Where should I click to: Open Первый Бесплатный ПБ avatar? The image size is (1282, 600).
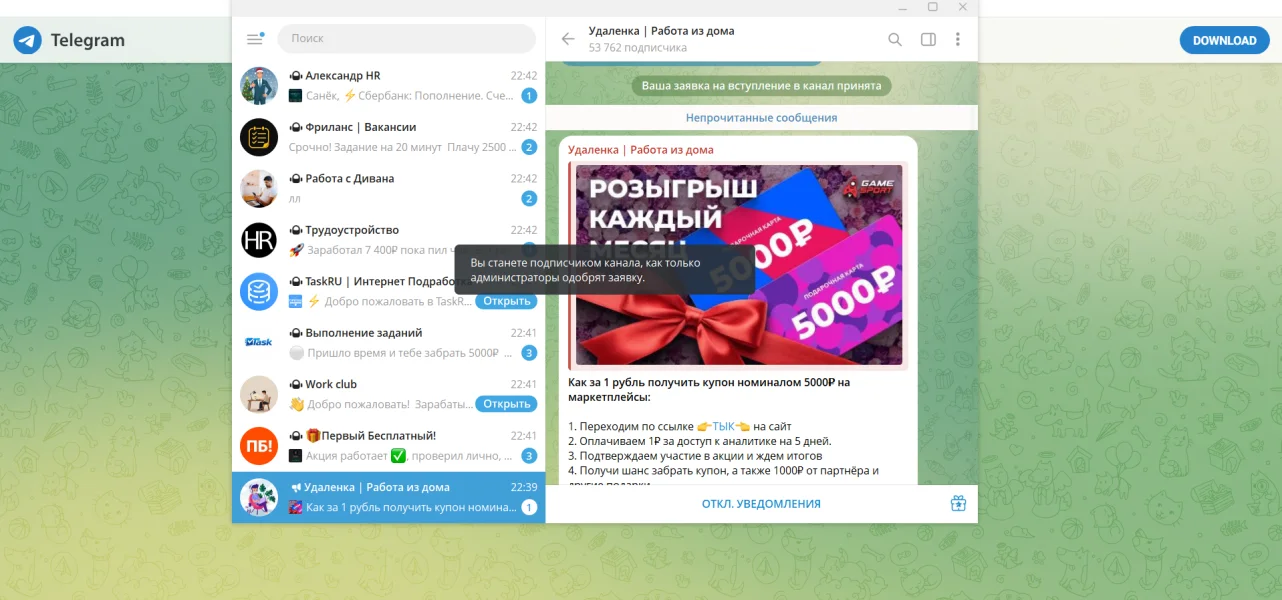pyautogui.click(x=259, y=446)
